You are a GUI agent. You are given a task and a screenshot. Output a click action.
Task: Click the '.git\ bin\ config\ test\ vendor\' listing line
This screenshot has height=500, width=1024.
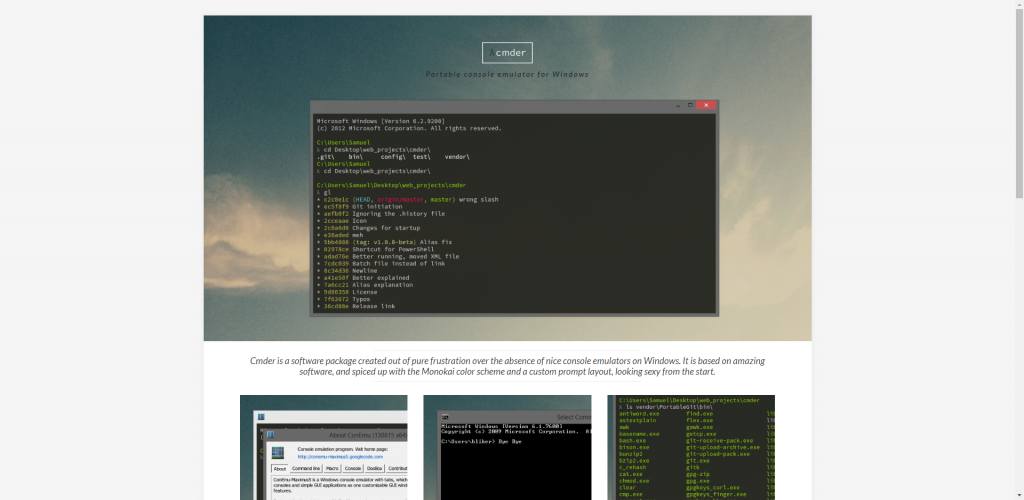pyautogui.click(x=393, y=157)
